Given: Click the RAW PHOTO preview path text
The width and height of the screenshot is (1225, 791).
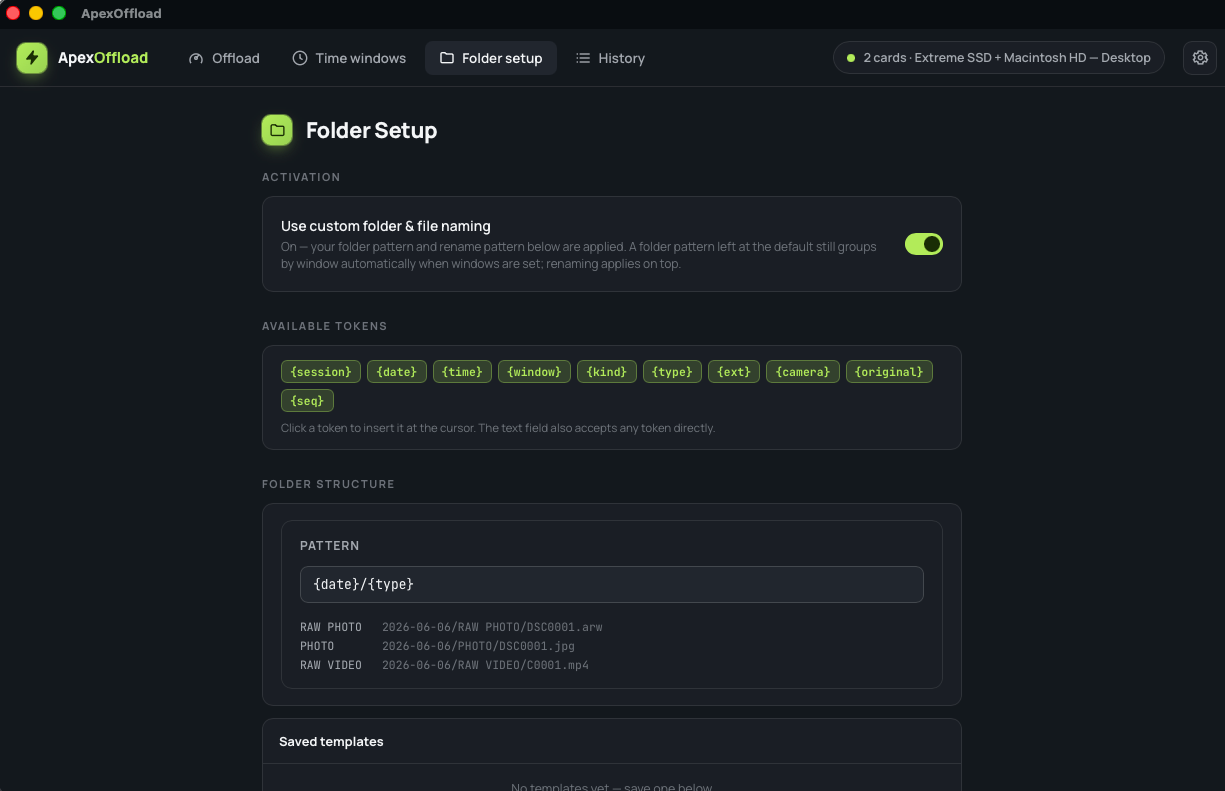Looking at the screenshot, I should (x=492, y=627).
